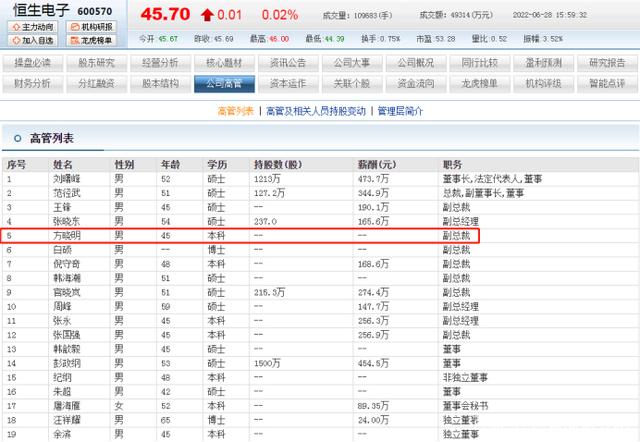640x442 pixels.
Task: Click the 主力动向 button
Action: pyautogui.click(x=33, y=27)
